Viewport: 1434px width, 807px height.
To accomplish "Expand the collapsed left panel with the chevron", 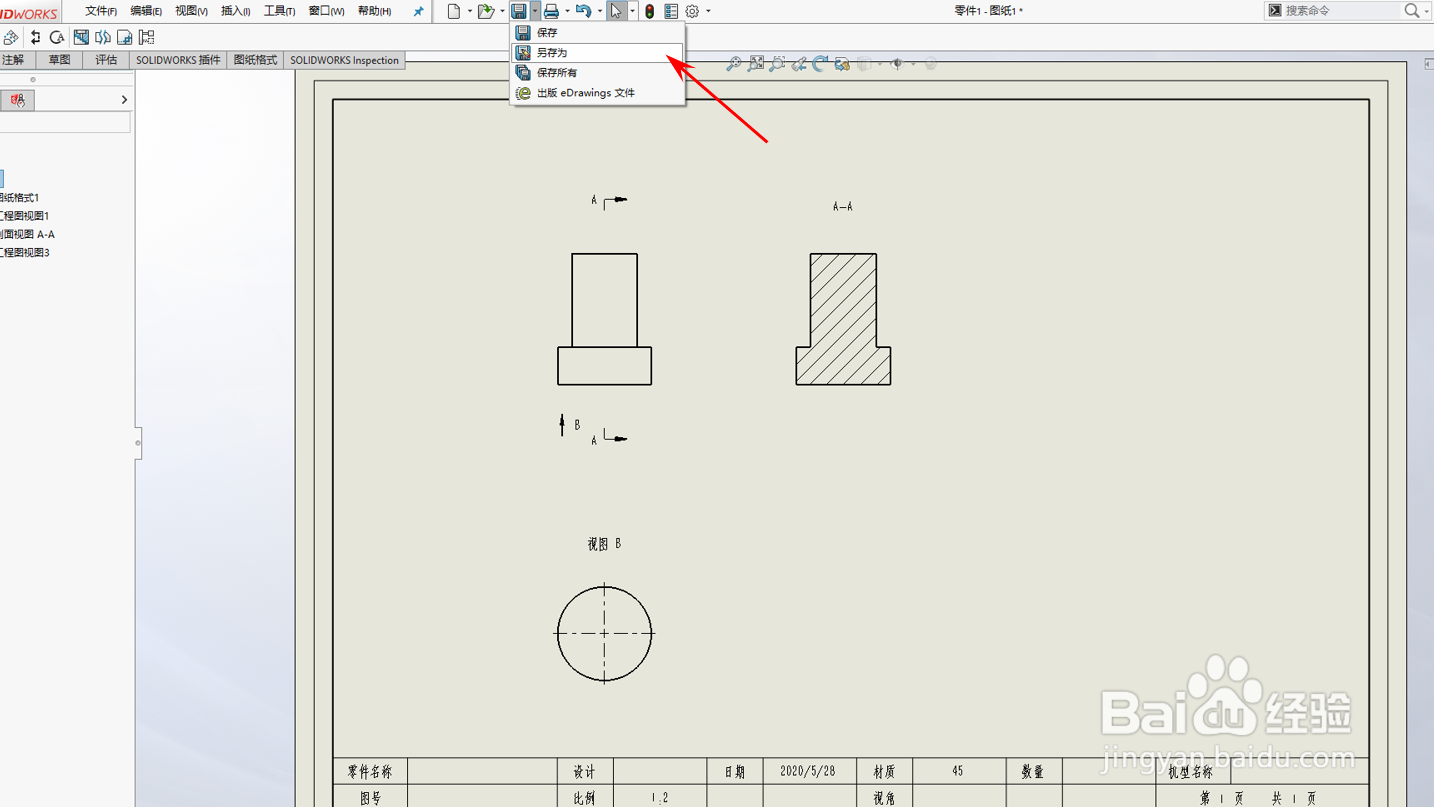I will click(x=124, y=99).
